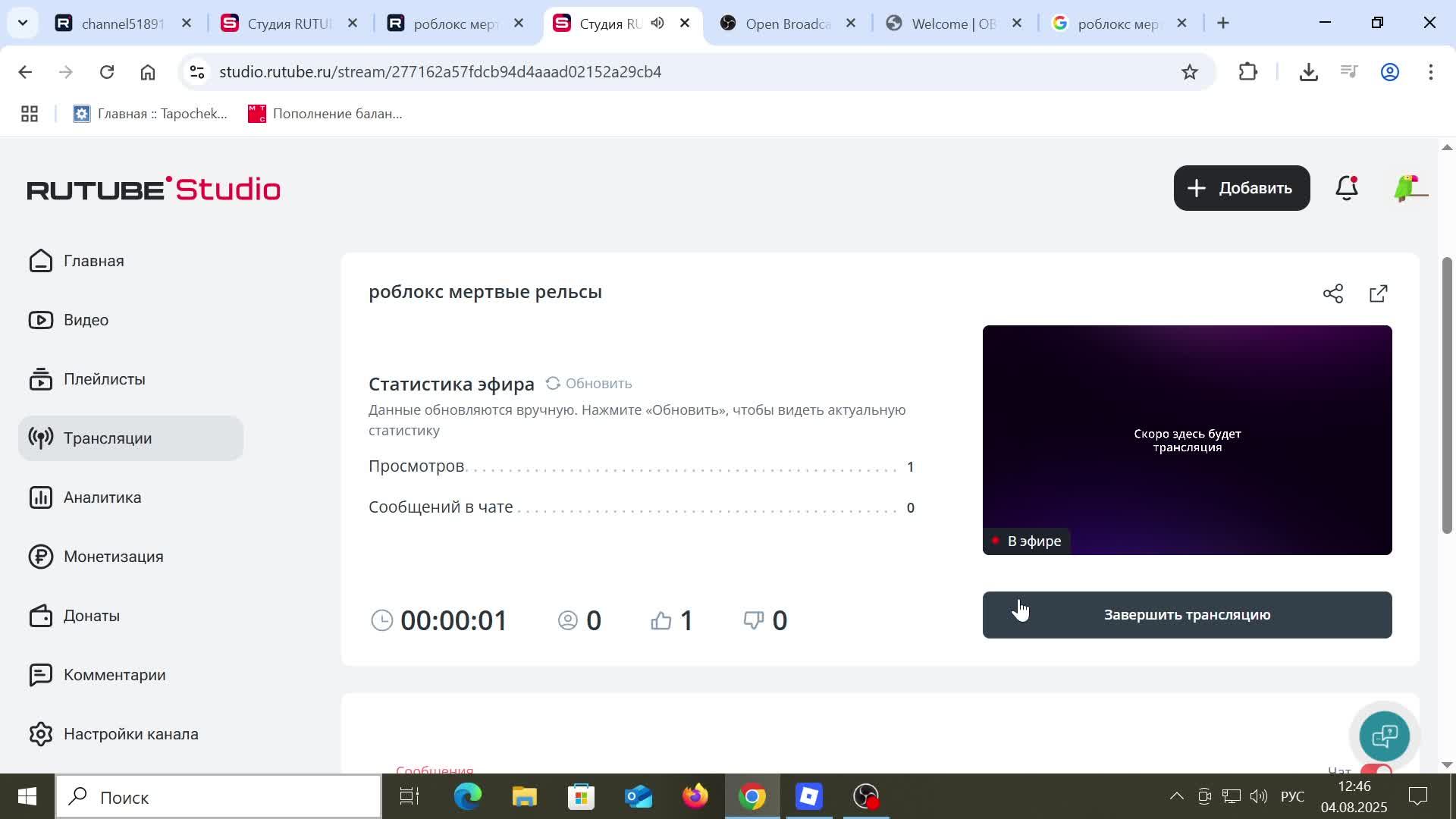Viewport: 1456px width, 819px height.
Task: Select the Трансляции sidebar icon
Action: 40,438
